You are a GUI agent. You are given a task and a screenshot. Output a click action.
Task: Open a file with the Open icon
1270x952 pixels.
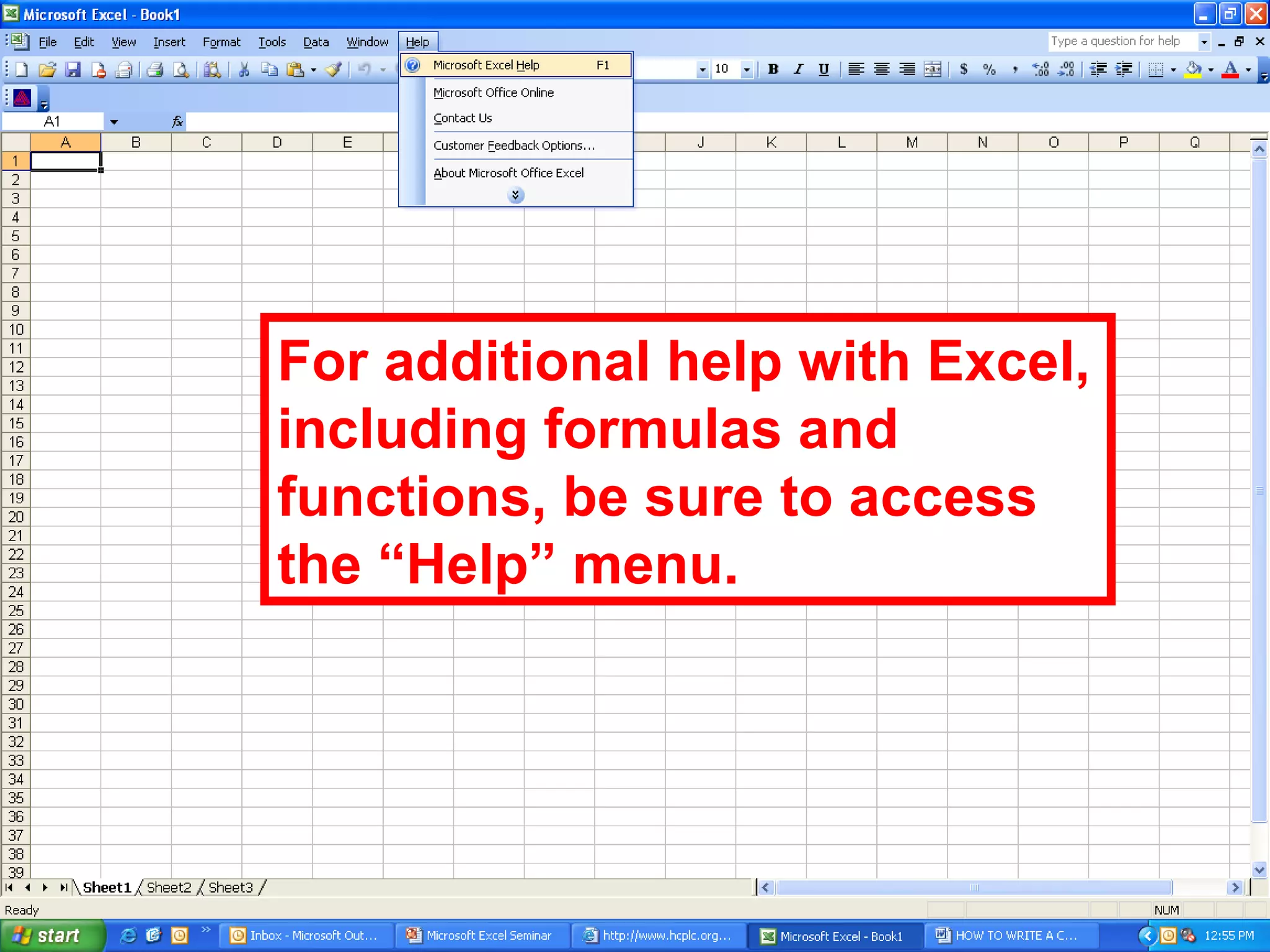click(x=47, y=69)
